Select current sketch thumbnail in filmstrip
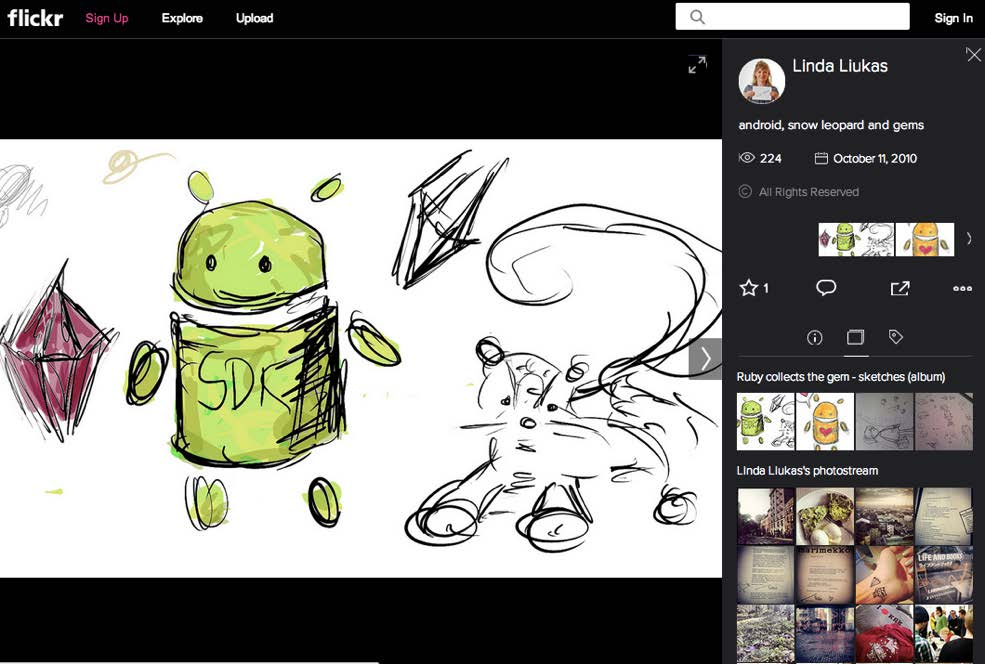 tap(856, 239)
